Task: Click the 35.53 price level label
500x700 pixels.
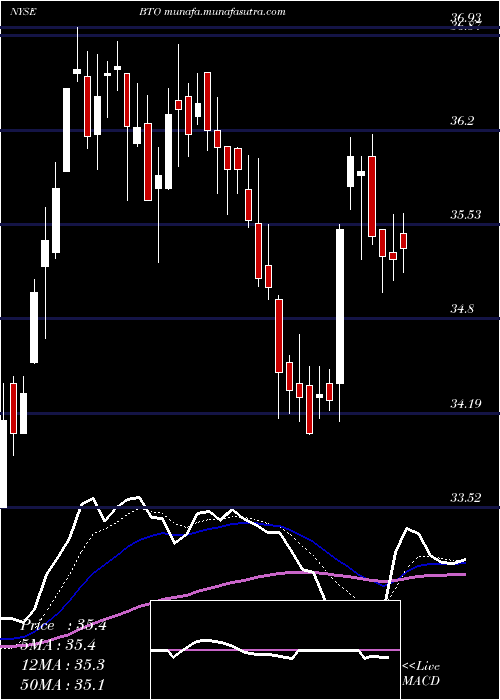Action: 466,215
